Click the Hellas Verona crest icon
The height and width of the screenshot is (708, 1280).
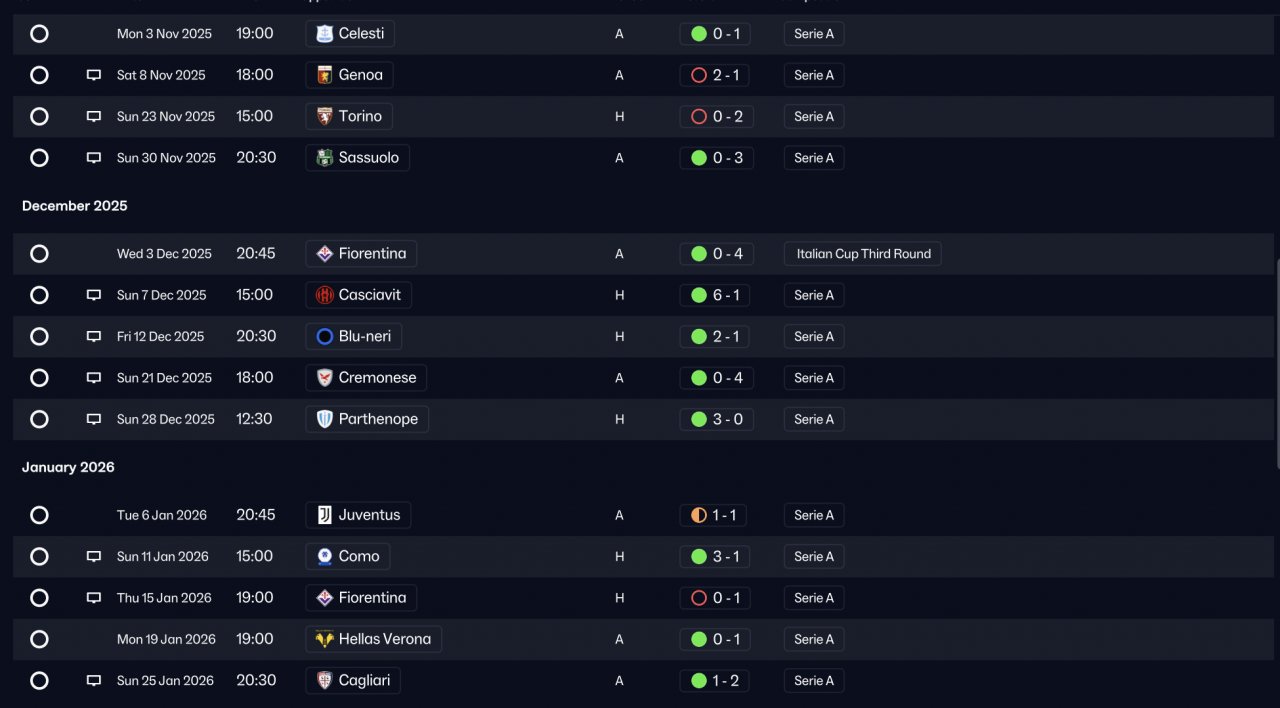(x=324, y=639)
